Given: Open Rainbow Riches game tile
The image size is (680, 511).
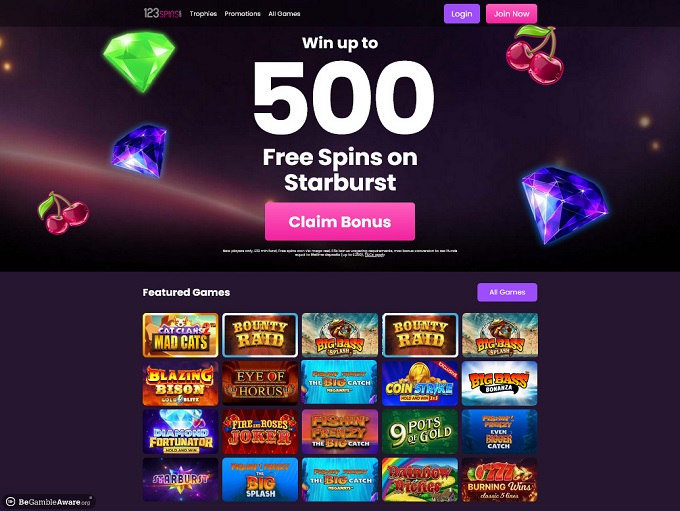Looking at the screenshot, I should point(420,480).
